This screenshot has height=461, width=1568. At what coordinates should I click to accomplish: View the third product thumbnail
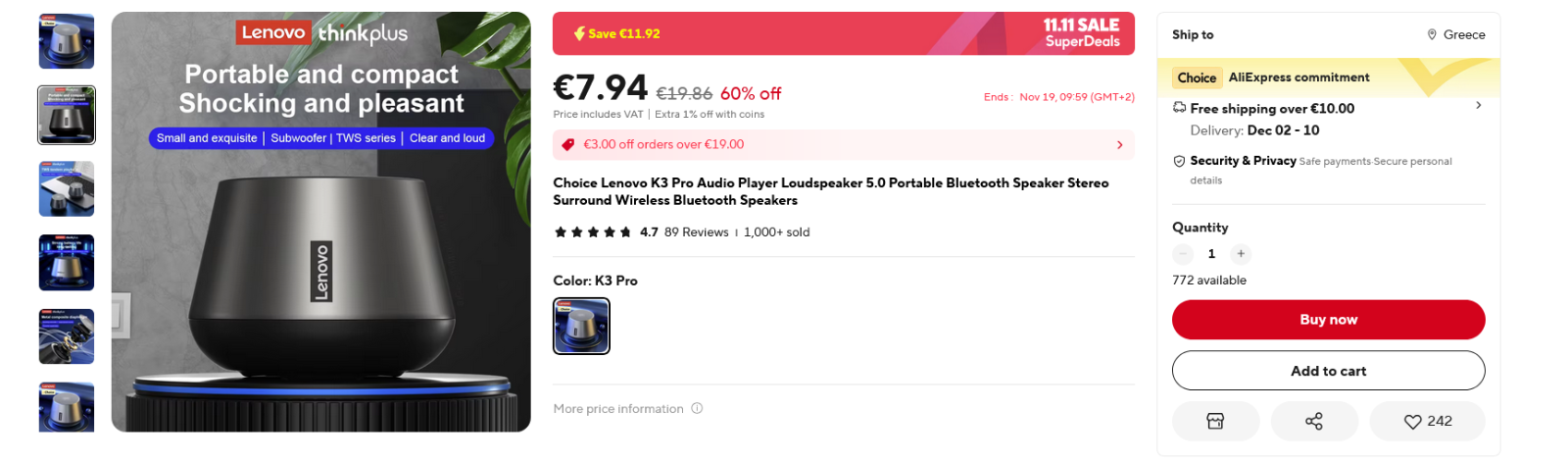(67, 188)
